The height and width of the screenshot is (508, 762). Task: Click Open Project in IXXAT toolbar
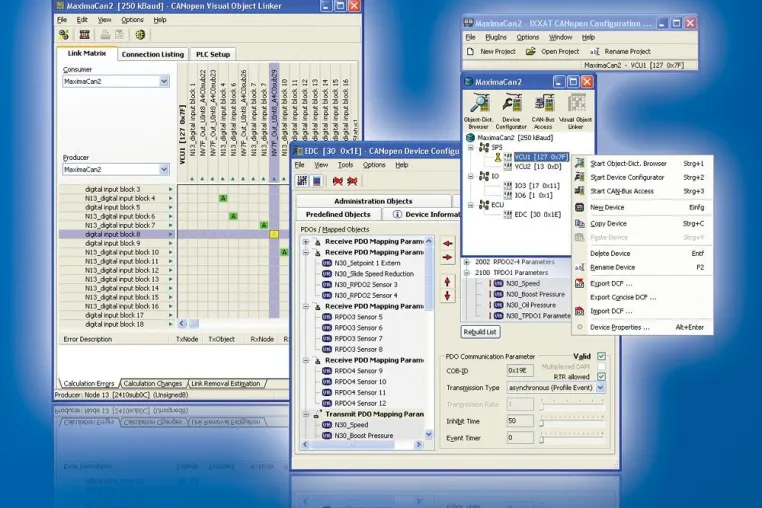pyautogui.click(x=553, y=52)
